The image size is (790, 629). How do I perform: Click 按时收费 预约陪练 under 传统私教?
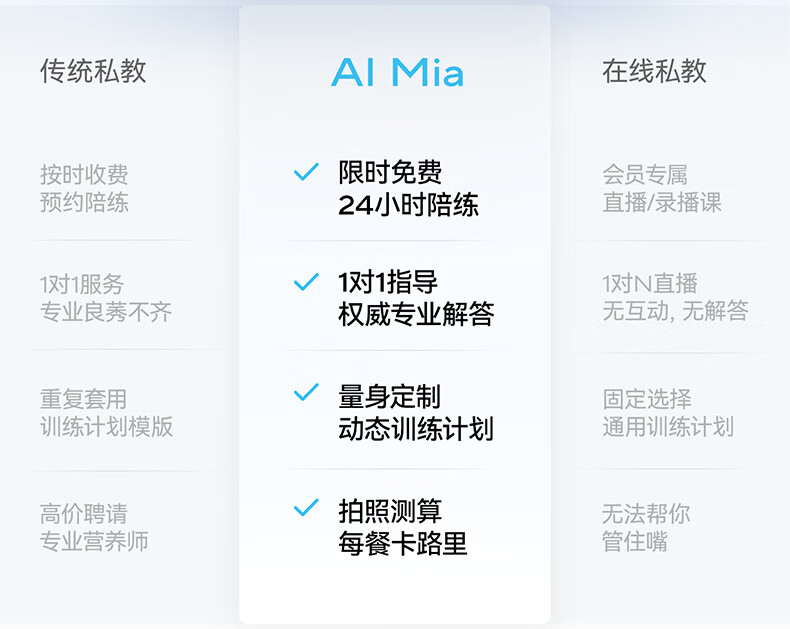tap(84, 189)
